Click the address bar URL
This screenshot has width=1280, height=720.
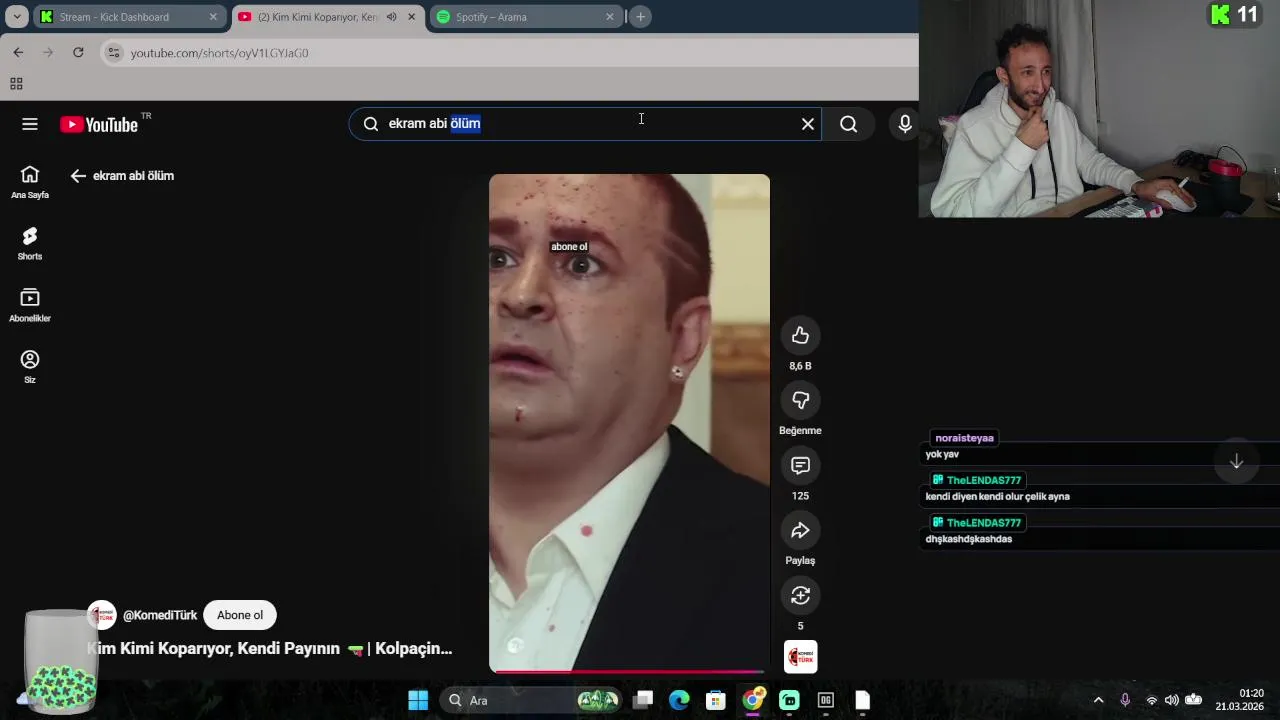(219, 53)
